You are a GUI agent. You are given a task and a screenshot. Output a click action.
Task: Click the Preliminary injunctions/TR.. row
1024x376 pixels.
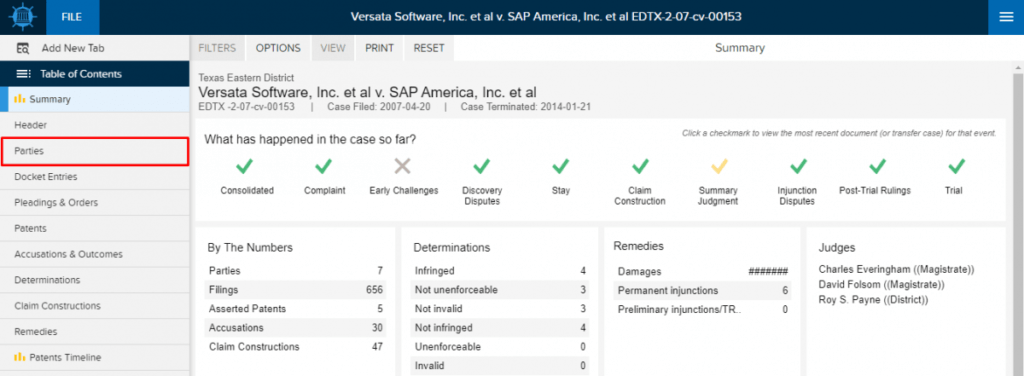(703, 309)
